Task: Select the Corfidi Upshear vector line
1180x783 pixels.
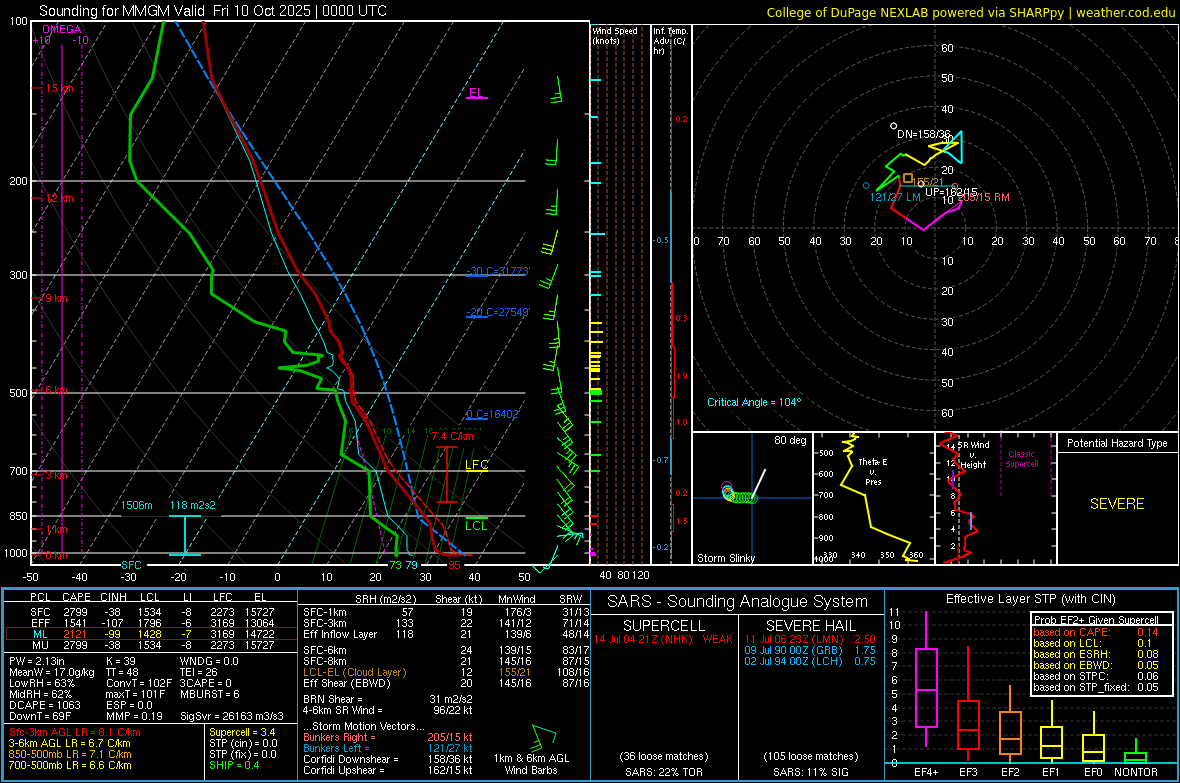Action: coord(388,769)
